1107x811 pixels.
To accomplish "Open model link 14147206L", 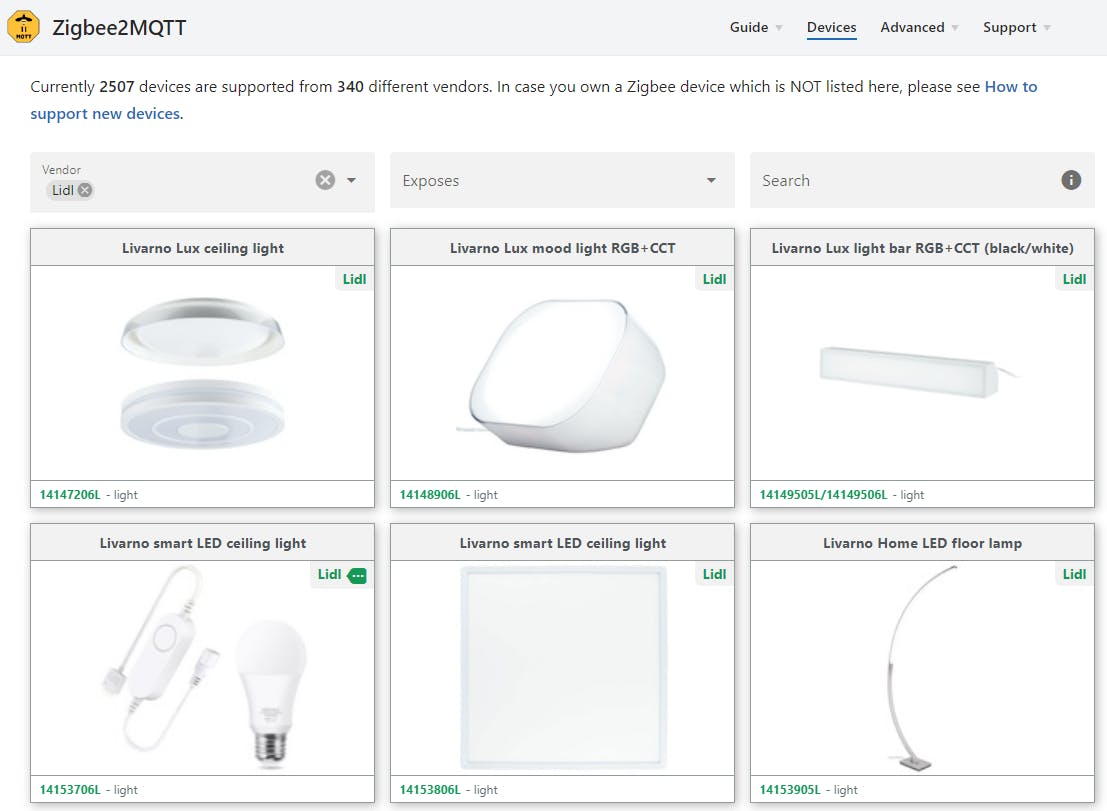I will tap(70, 495).
